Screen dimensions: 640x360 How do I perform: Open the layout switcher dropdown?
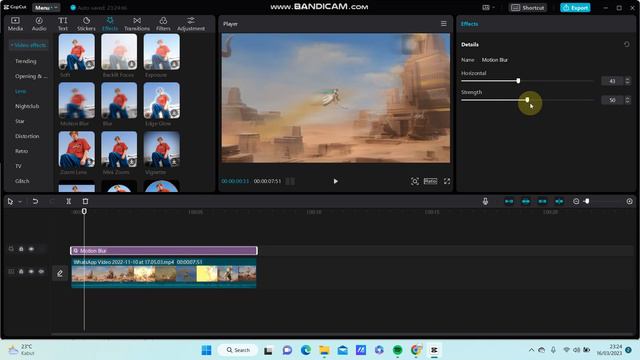pos(488,7)
